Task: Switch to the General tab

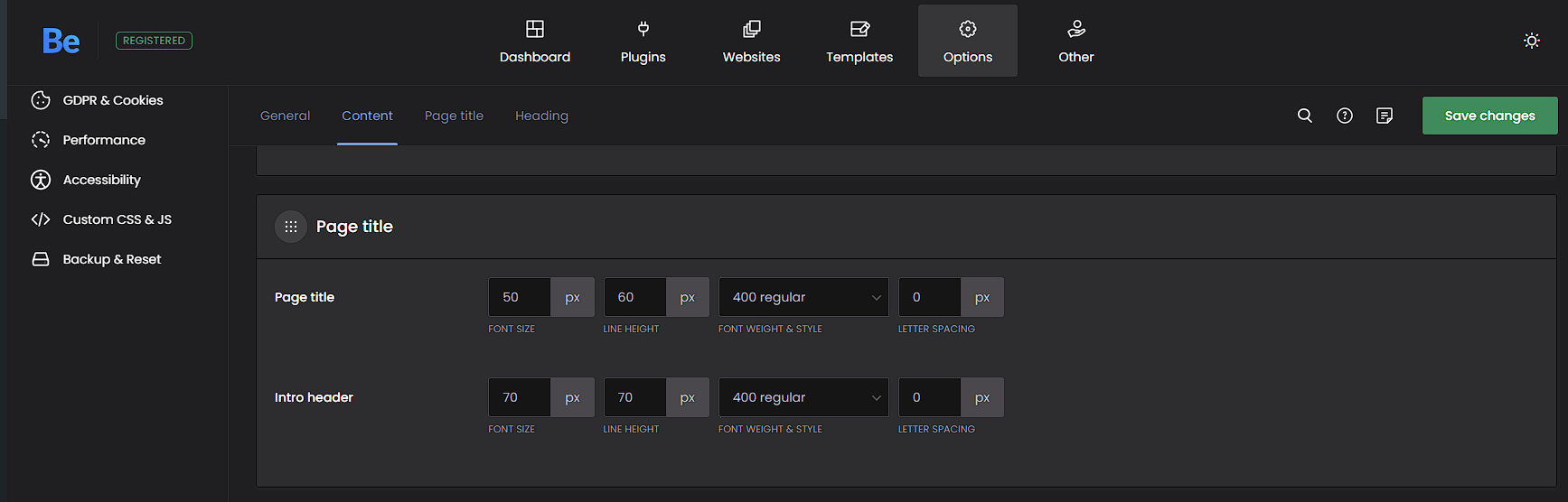Action: [x=285, y=116]
